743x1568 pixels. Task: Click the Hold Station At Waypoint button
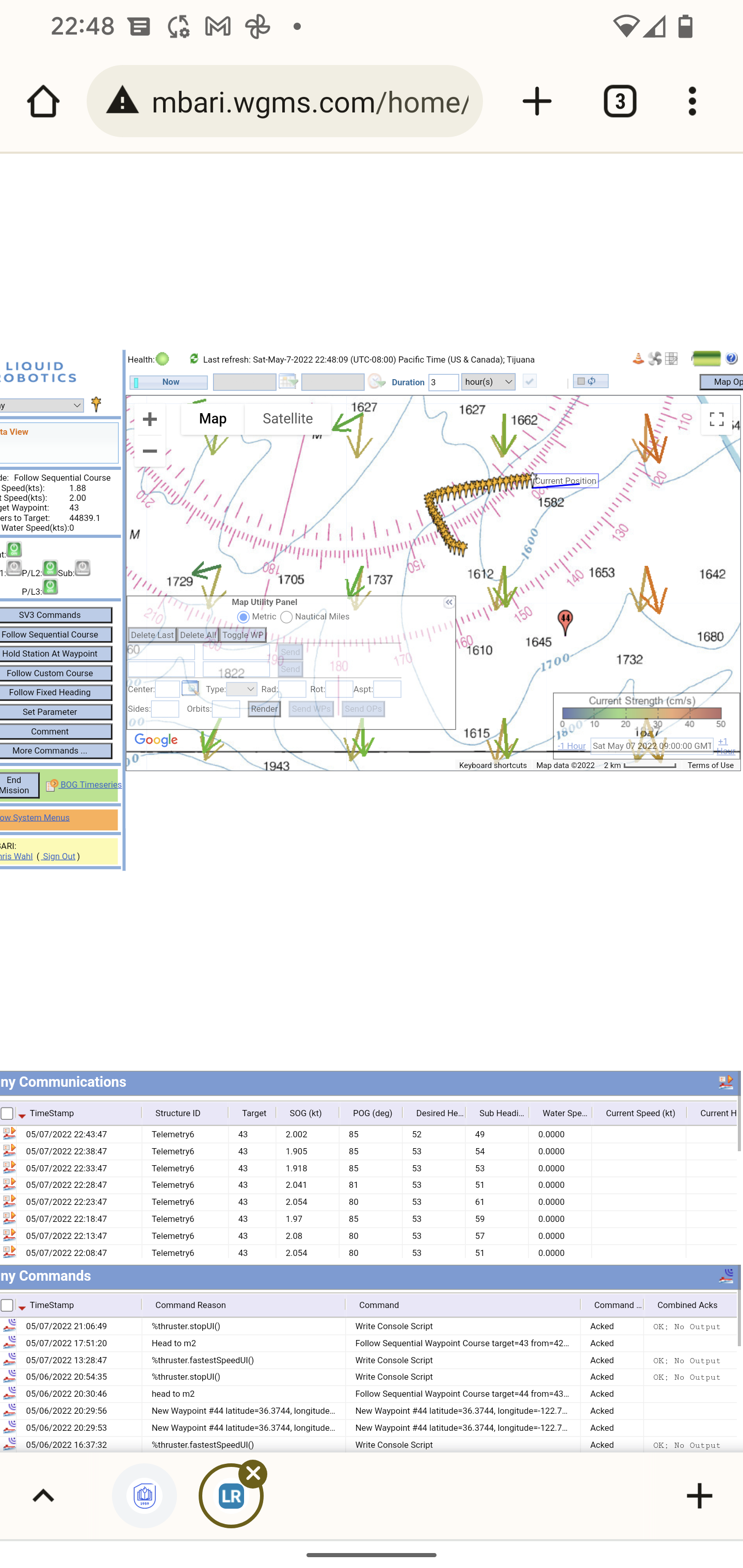tap(55, 654)
